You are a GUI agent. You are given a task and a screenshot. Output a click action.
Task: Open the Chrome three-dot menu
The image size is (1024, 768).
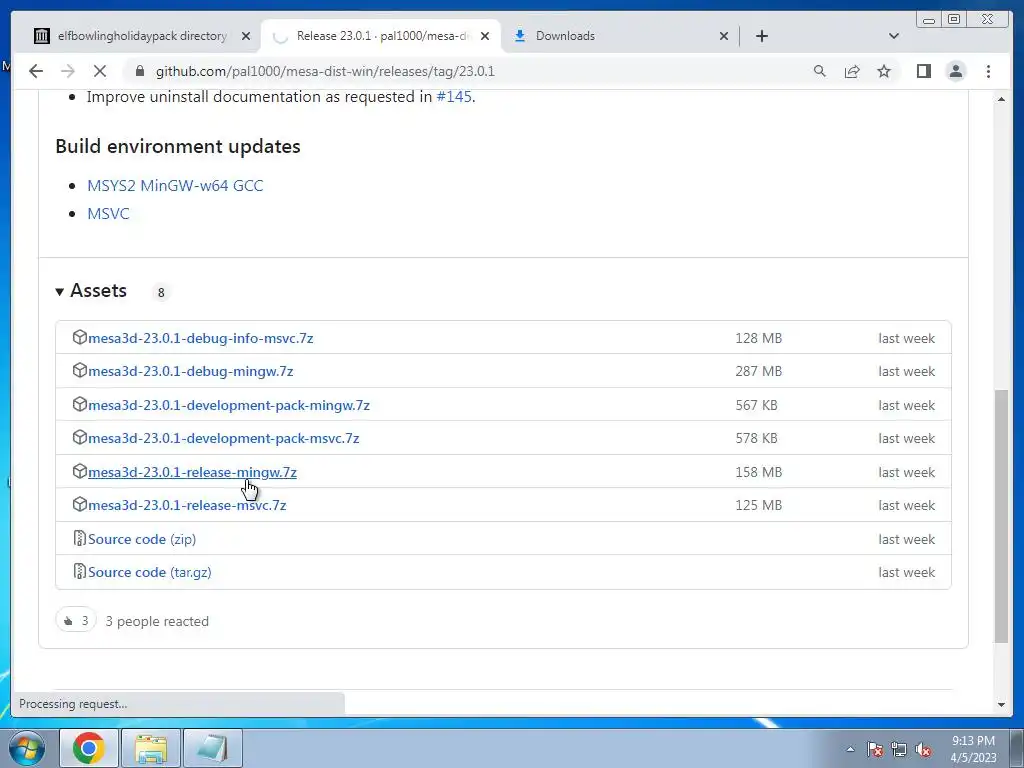[x=988, y=71]
